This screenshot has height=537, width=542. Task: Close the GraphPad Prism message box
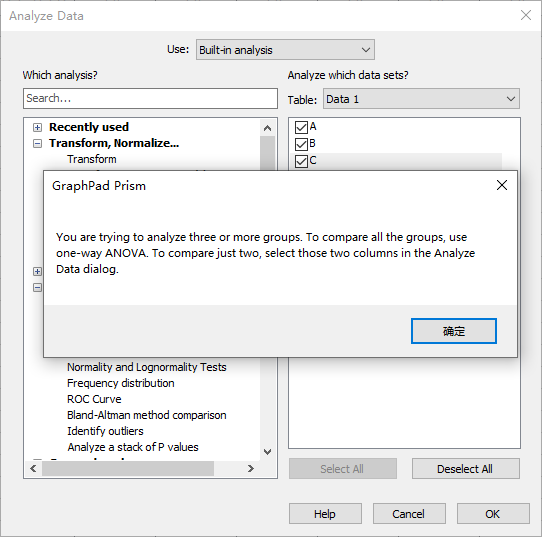click(502, 185)
